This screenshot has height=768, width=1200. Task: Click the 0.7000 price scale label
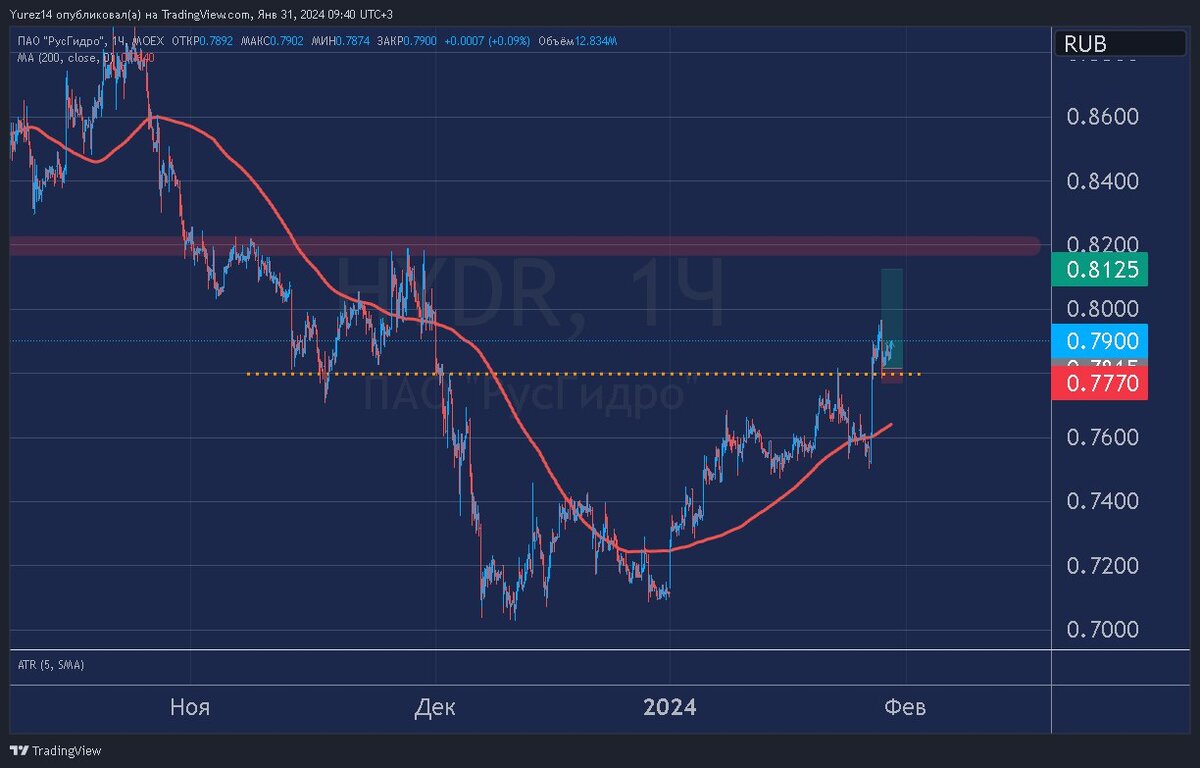click(x=1103, y=629)
